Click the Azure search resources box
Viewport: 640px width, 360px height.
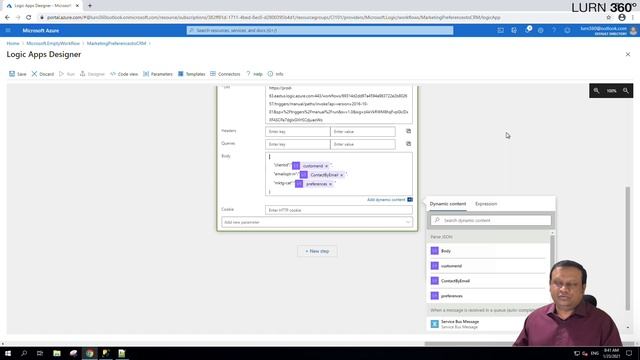[320, 30]
